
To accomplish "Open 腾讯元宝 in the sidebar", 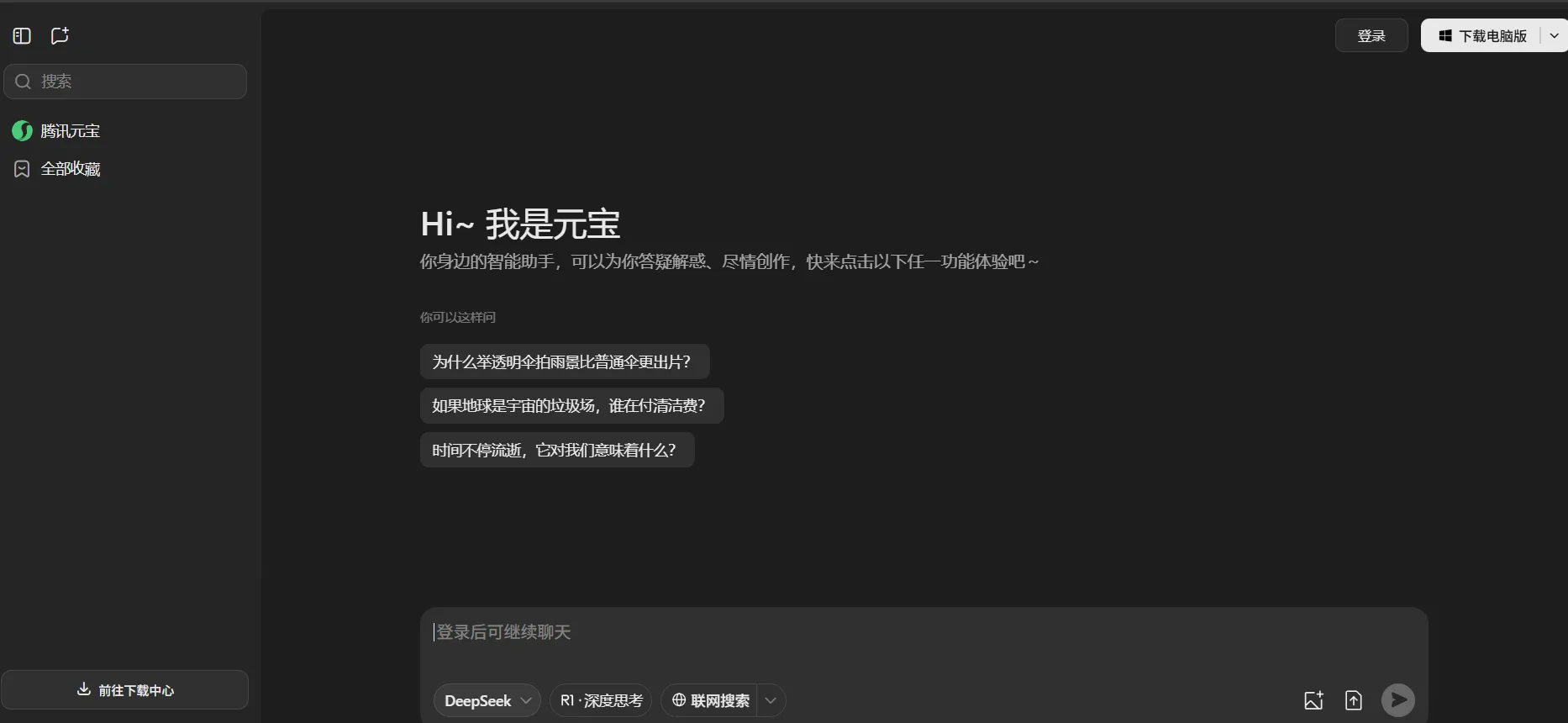I will point(71,131).
